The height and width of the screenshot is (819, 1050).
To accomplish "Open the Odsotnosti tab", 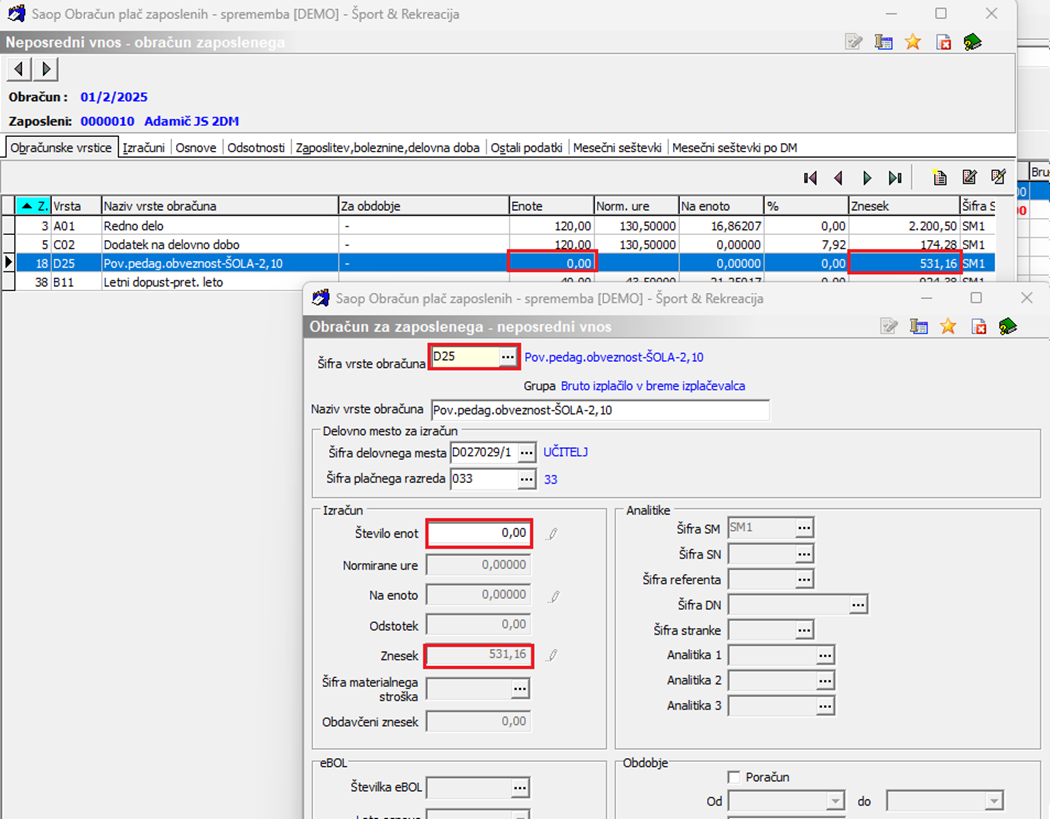I will 256,147.
